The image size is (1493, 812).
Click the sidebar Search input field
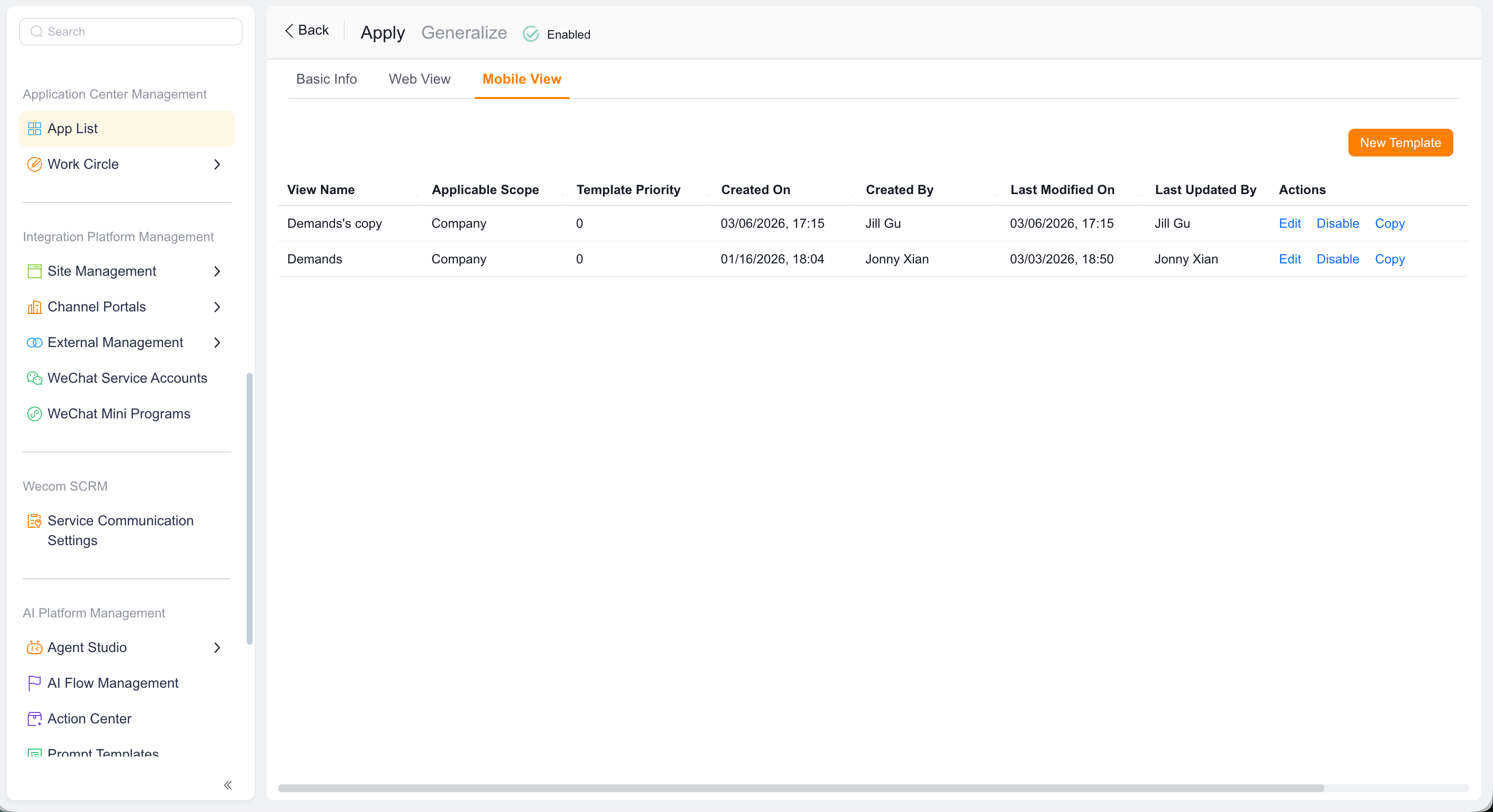130,31
